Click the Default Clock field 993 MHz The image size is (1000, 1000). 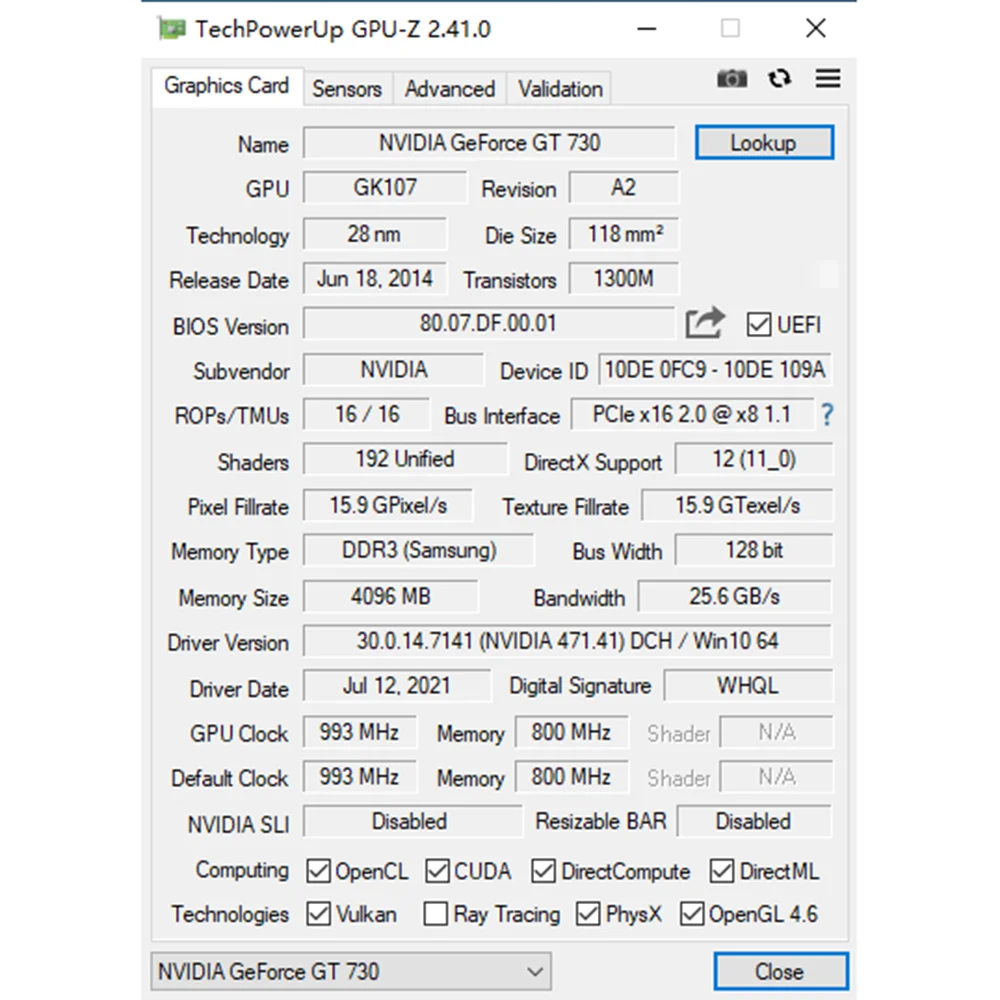(x=360, y=777)
